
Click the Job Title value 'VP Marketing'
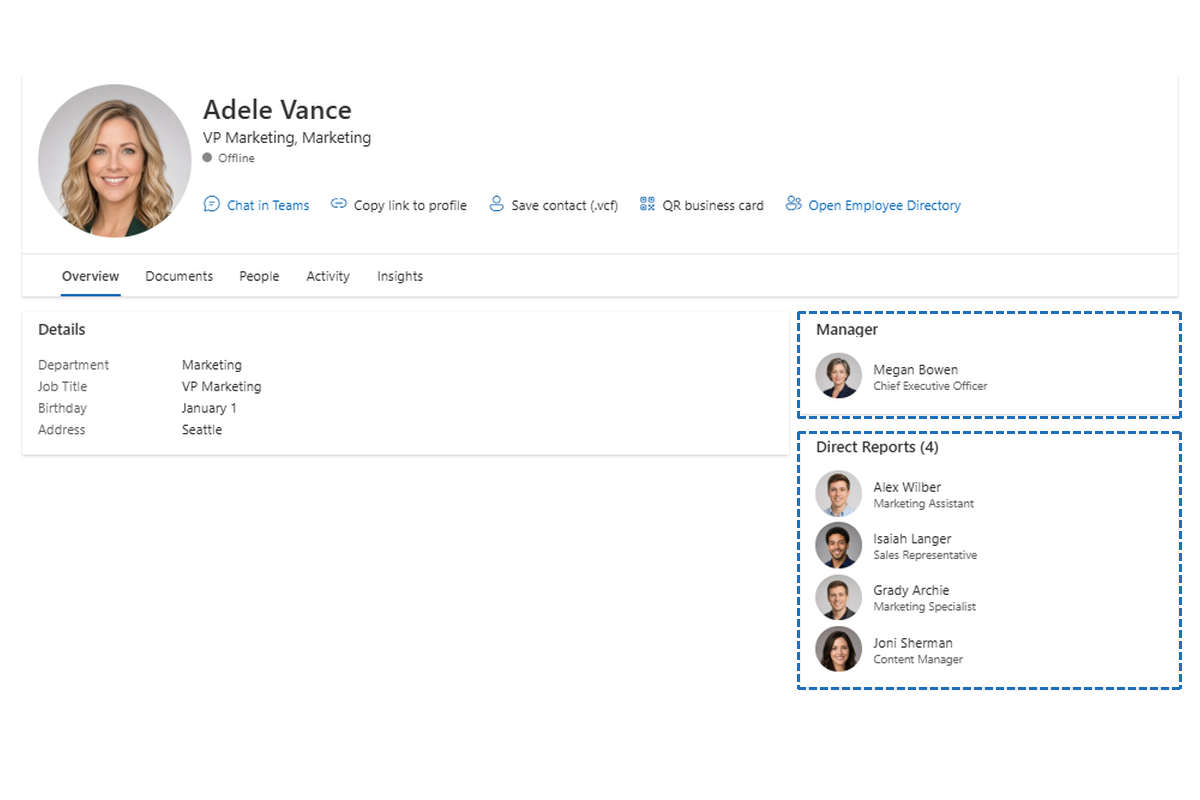tap(221, 386)
